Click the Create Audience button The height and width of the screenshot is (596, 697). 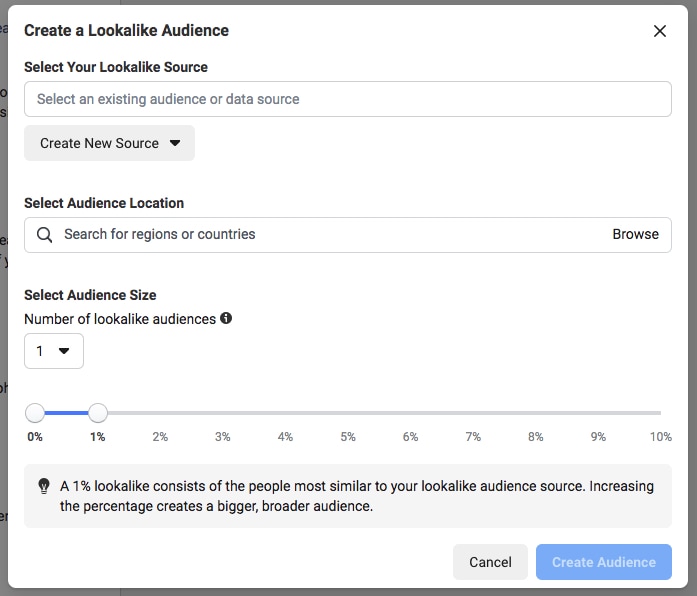coord(603,562)
